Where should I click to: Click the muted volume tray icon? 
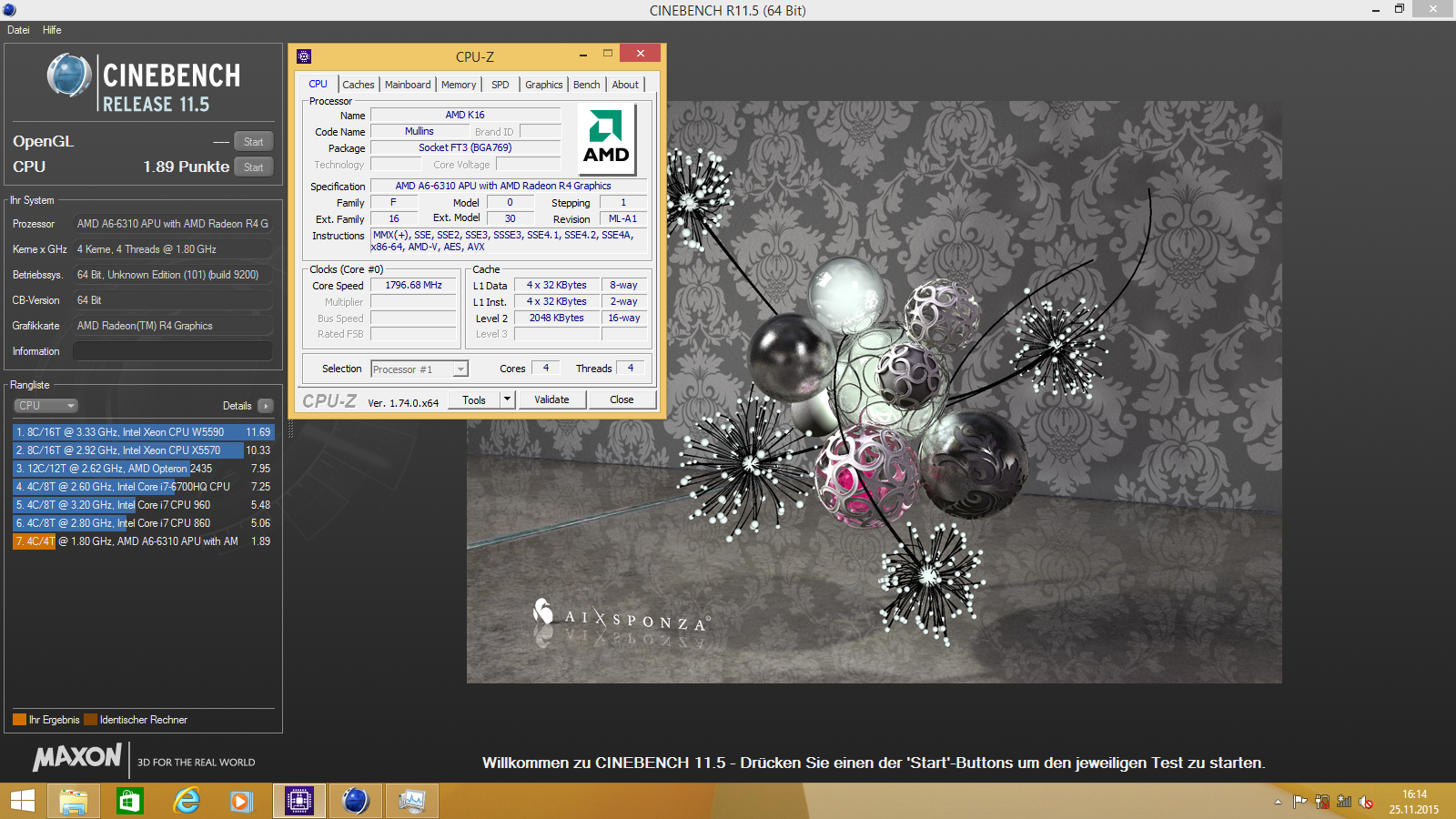pyautogui.click(x=1366, y=802)
